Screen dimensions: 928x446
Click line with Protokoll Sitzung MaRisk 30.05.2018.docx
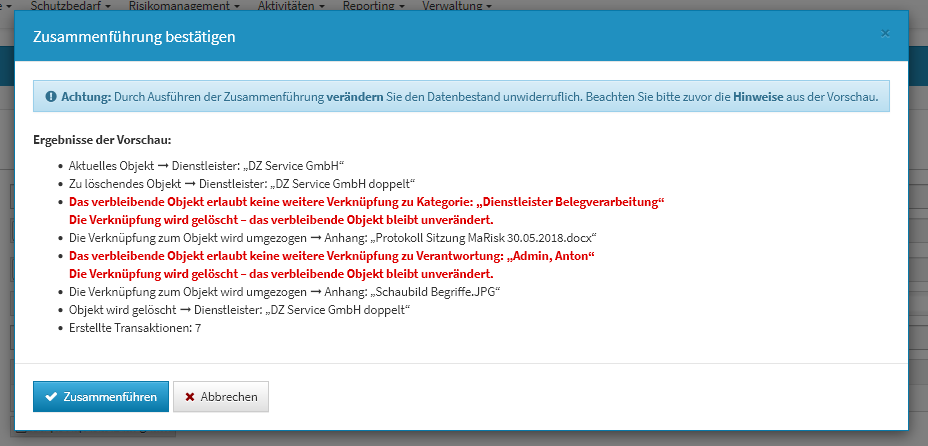pyautogui.click(x=333, y=238)
